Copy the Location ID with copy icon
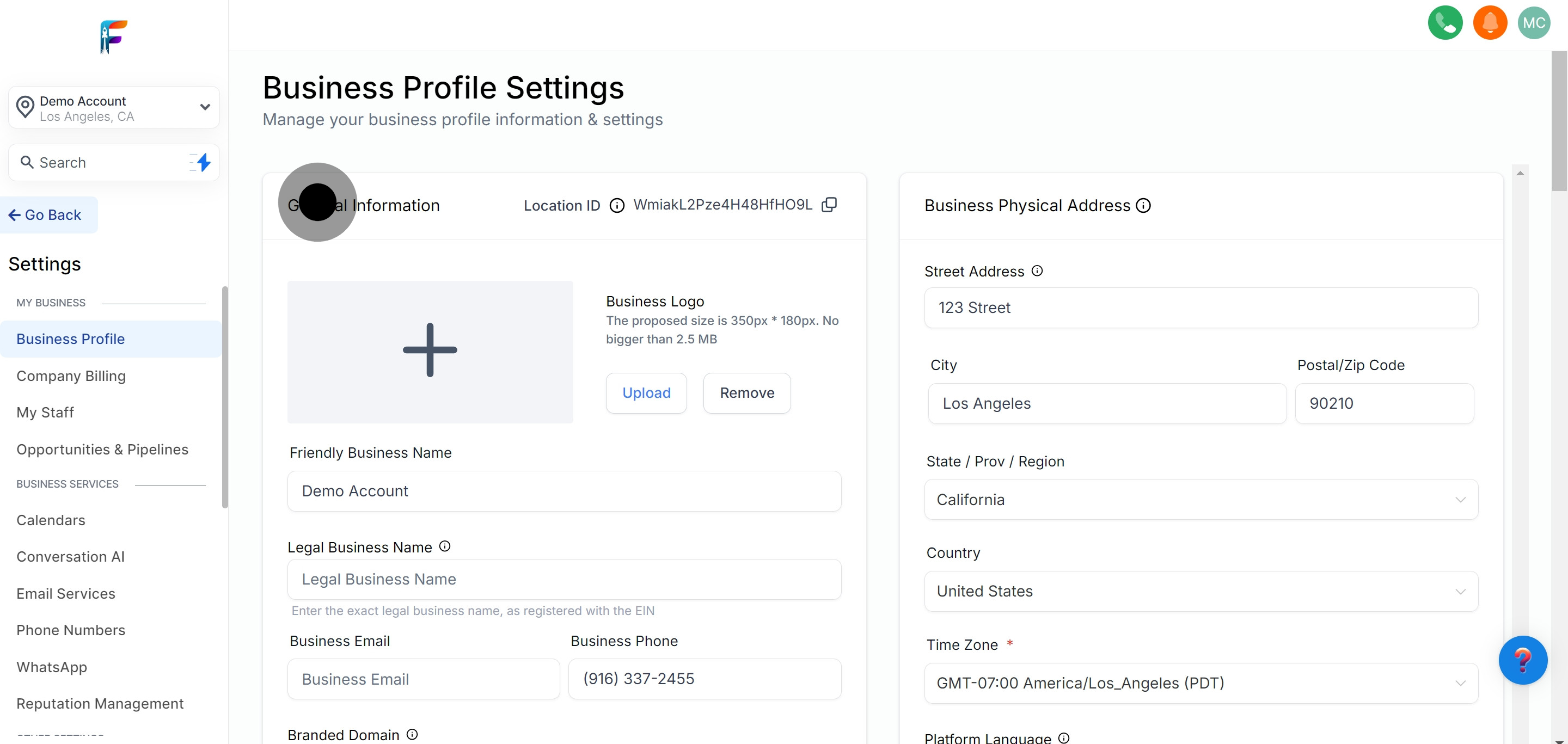1568x744 pixels. (829, 205)
